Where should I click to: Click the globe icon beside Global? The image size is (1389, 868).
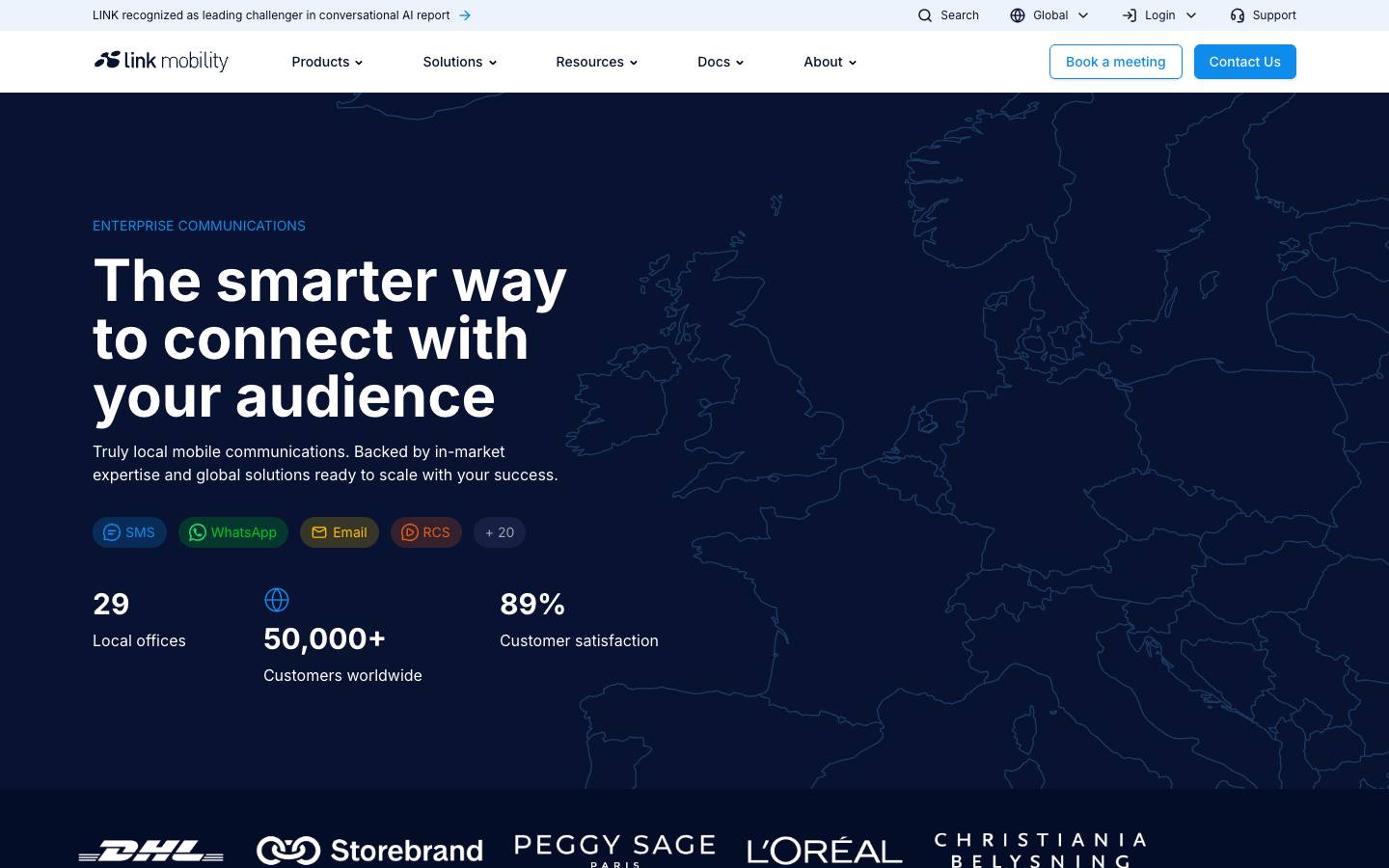[x=1018, y=15]
